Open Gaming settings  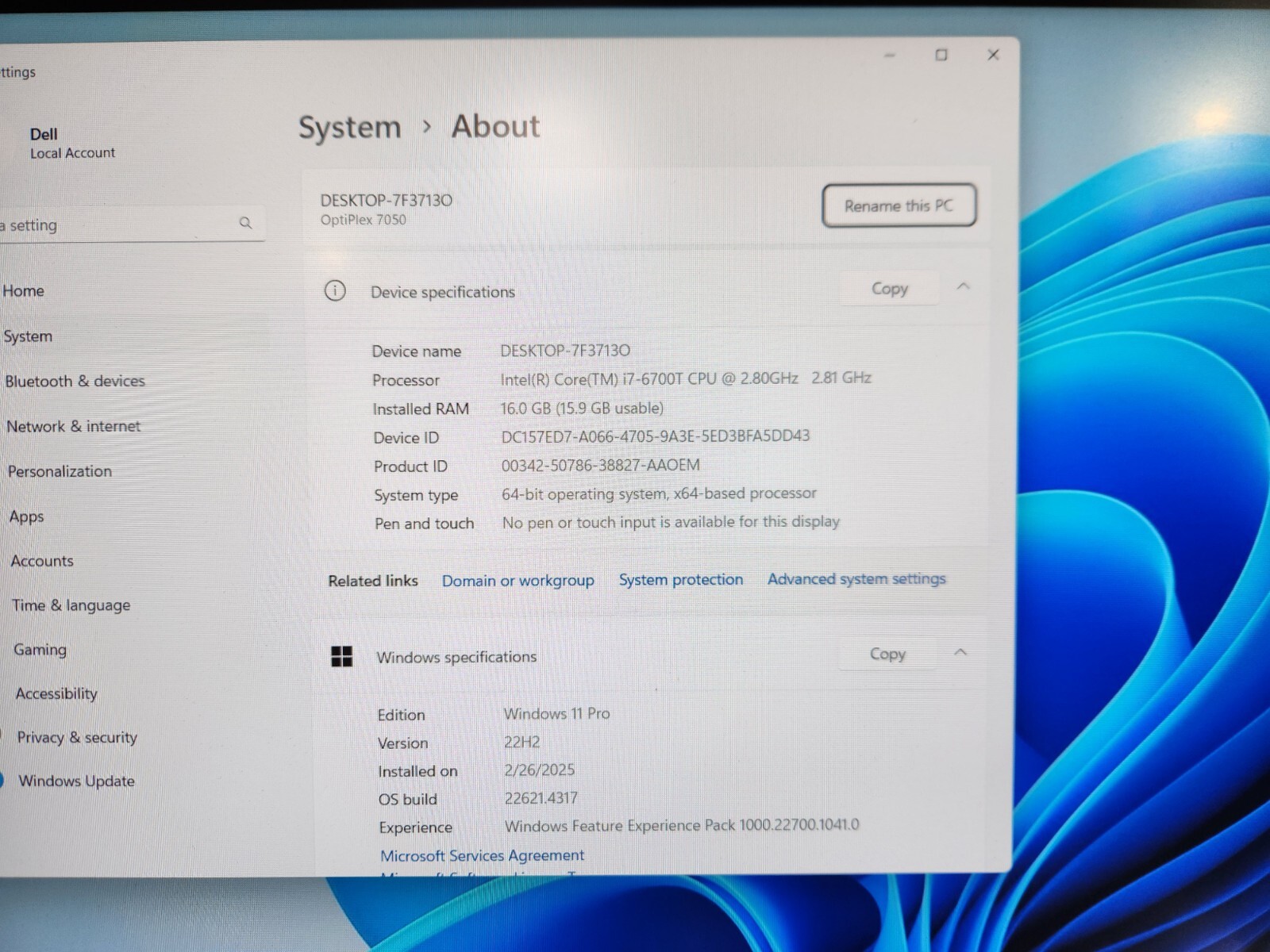[40, 650]
